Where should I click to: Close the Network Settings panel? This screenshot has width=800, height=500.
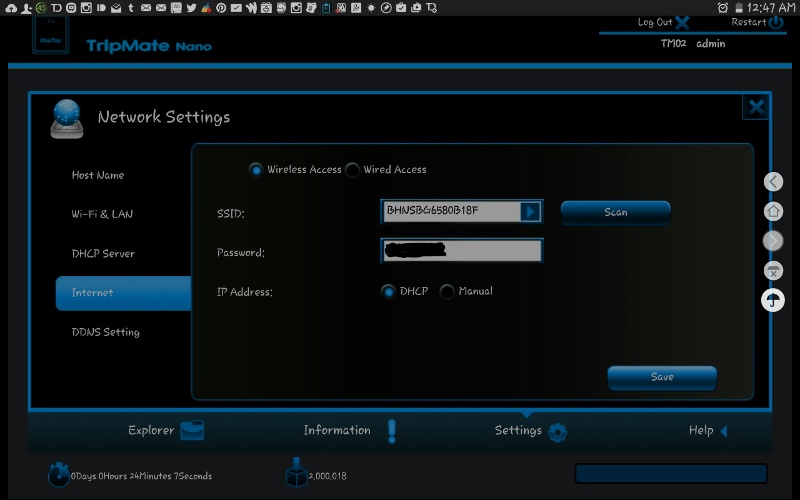(x=756, y=107)
